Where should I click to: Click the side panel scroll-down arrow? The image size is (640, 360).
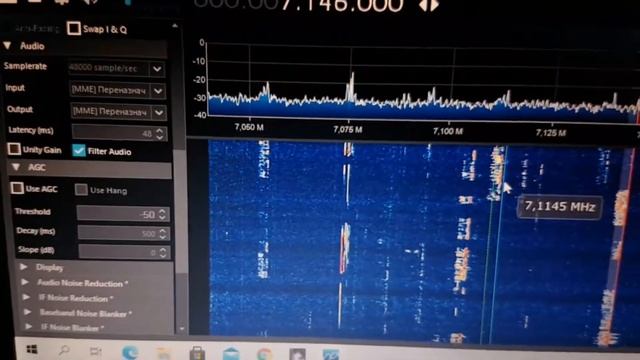182,329
